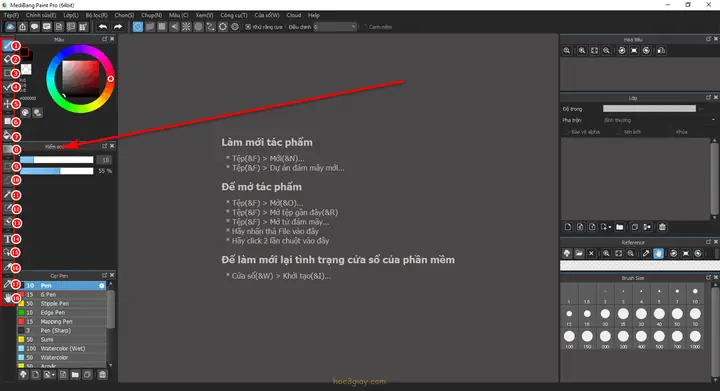This screenshot has height=391, width=720.
Task: Select the Brush tool
Action: (7, 45)
